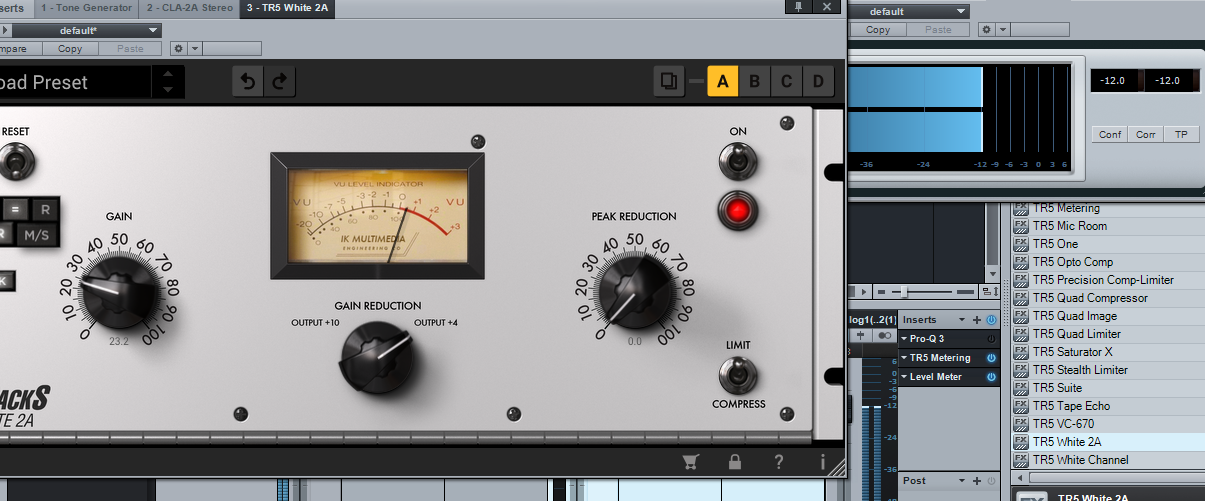Enable the M/S mode button
1205x501 pixels.
[37, 236]
